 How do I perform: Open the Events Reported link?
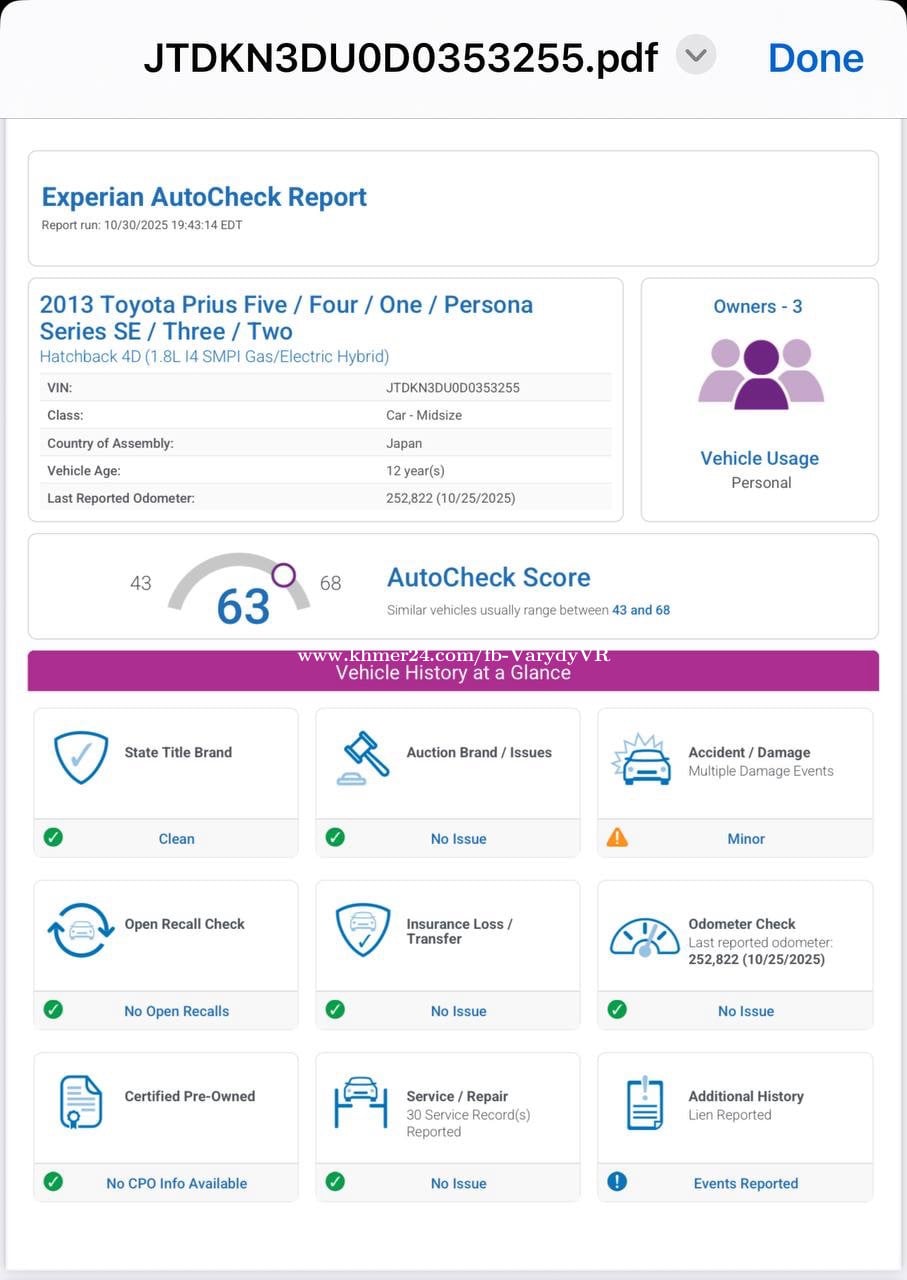(x=745, y=1183)
